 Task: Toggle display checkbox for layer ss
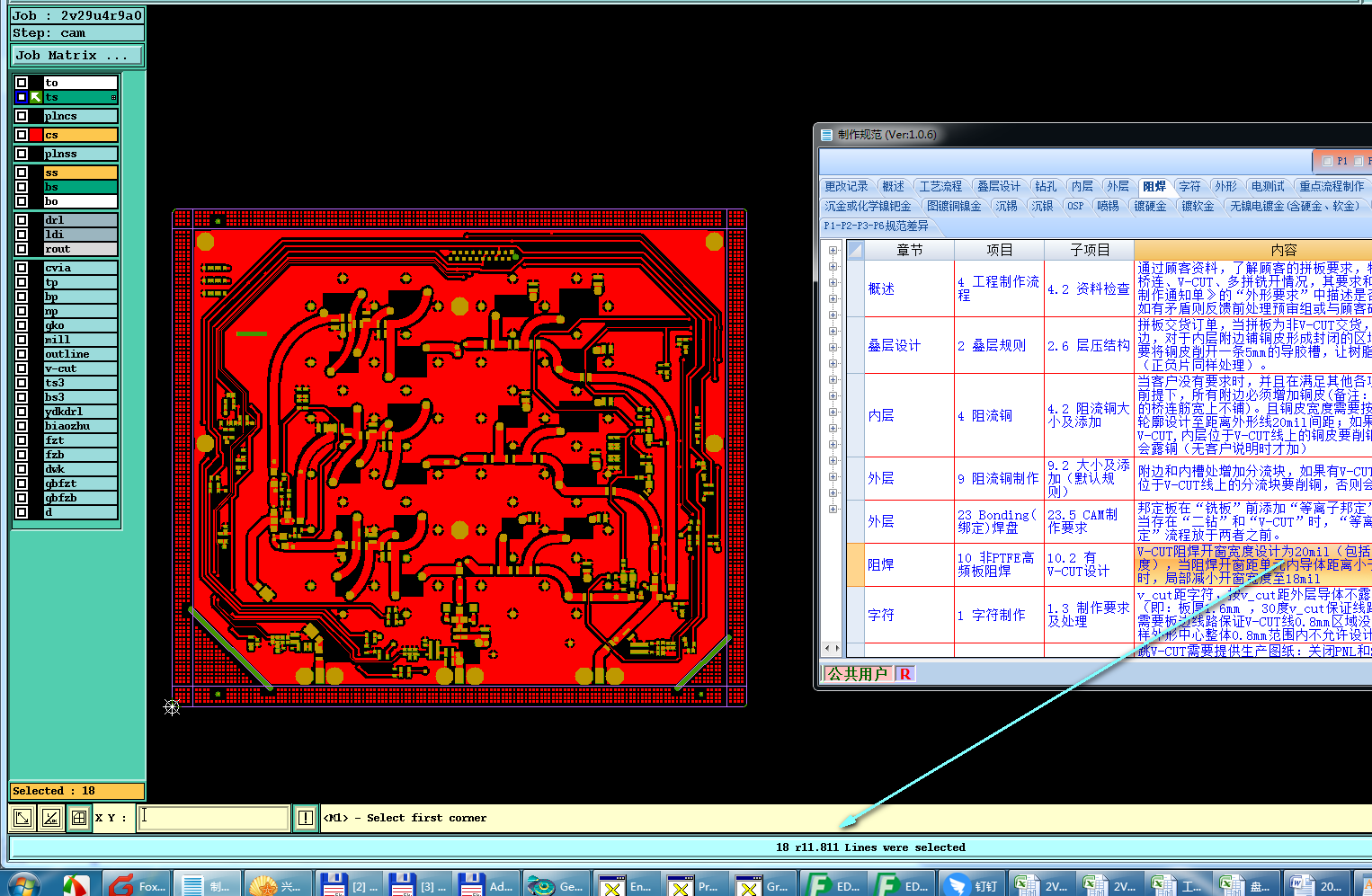(x=22, y=173)
